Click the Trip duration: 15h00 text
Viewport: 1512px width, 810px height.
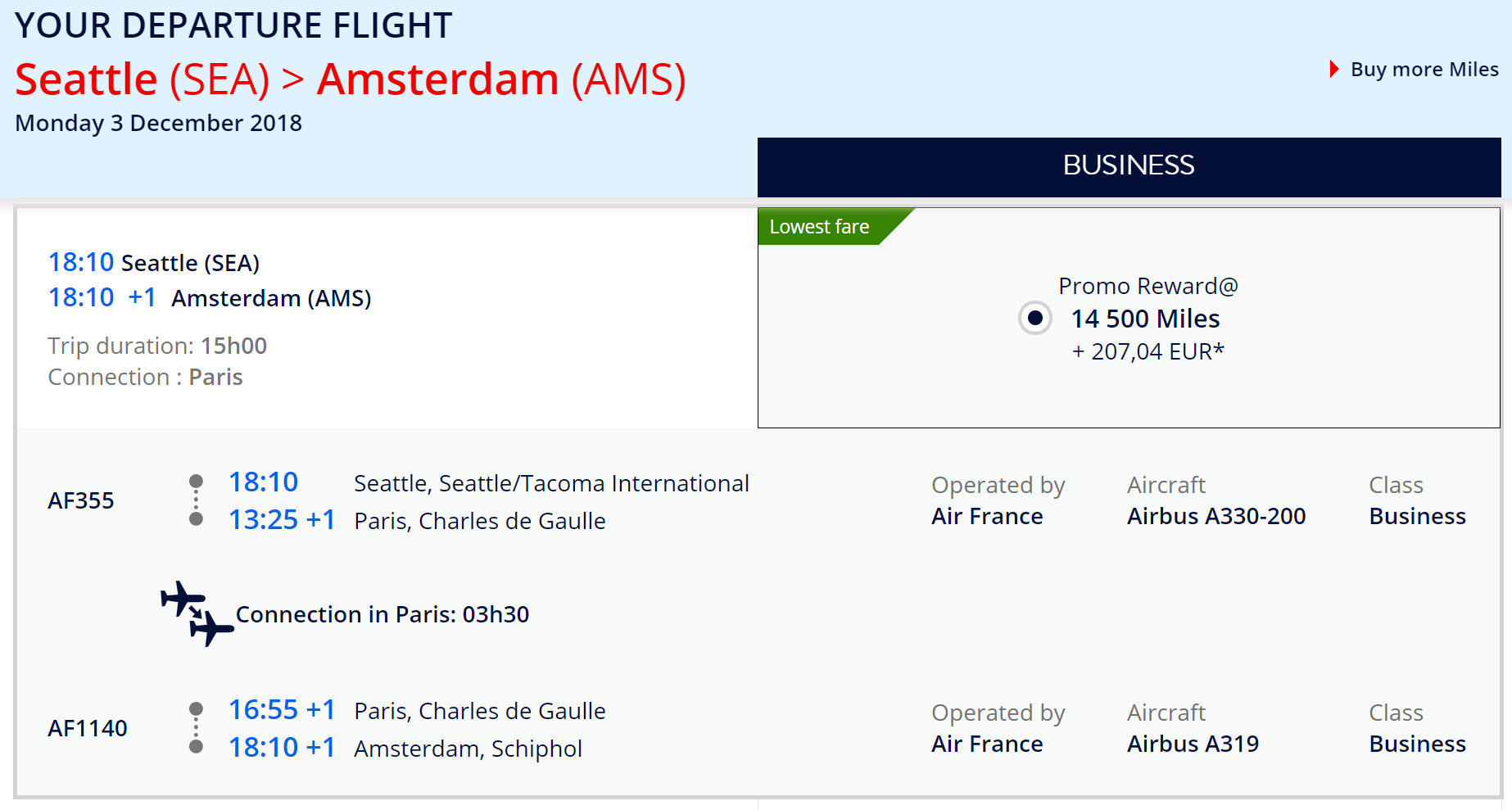[157, 346]
